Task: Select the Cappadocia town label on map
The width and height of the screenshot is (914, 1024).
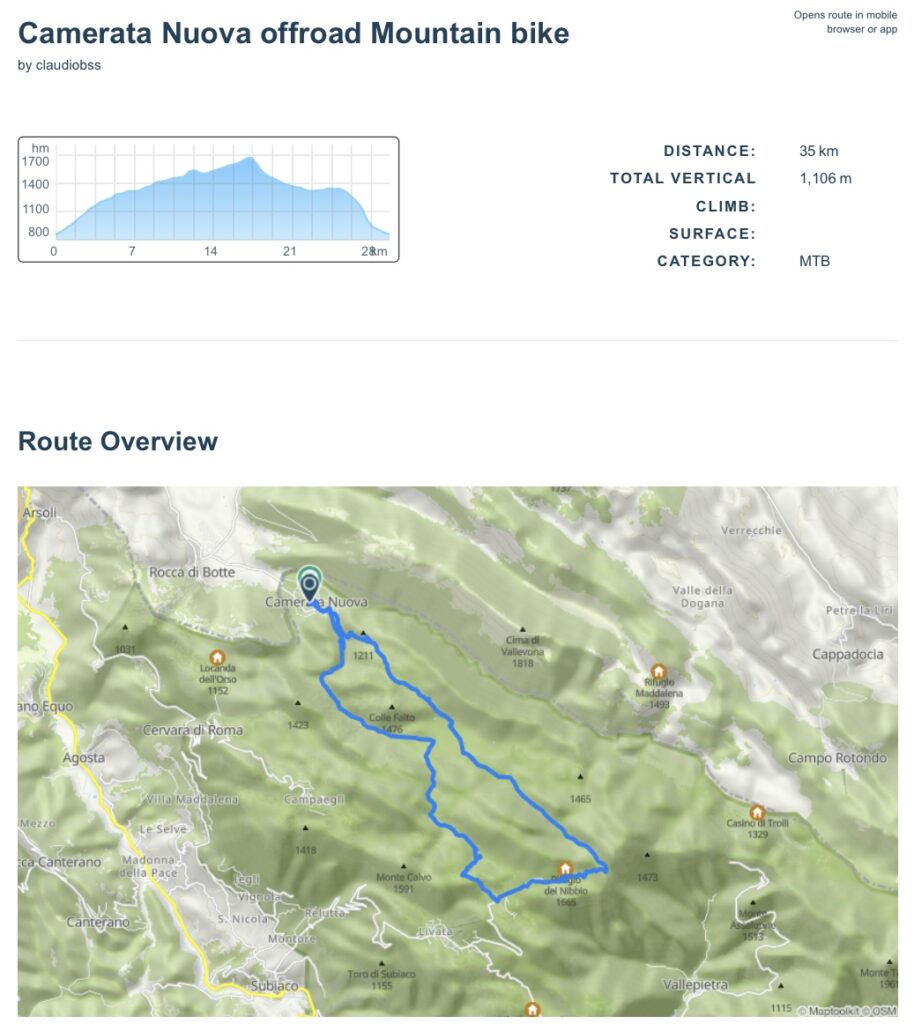Action: coord(849,654)
